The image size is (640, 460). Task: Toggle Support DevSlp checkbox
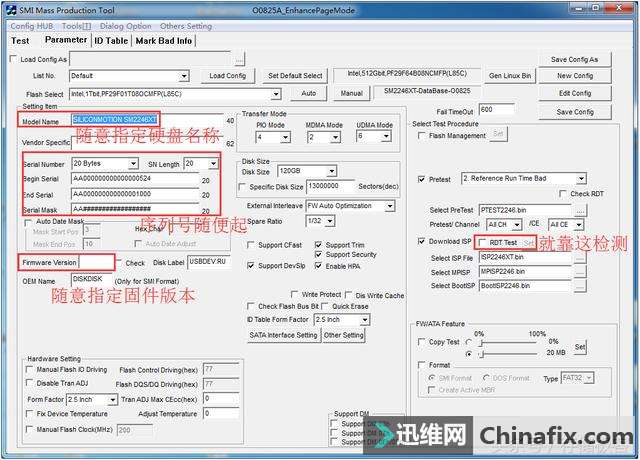[x=251, y=266]
